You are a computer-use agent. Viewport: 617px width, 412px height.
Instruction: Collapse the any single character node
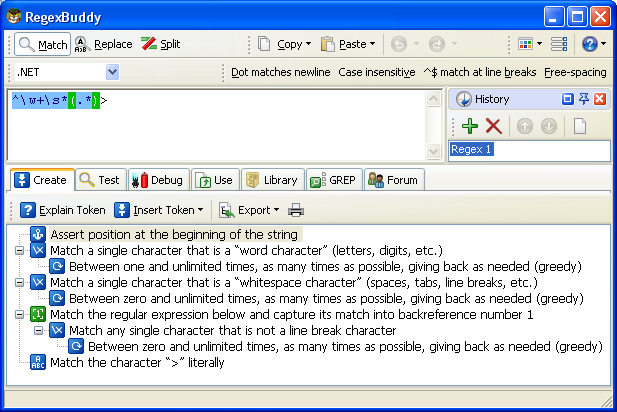click(38, 330)
